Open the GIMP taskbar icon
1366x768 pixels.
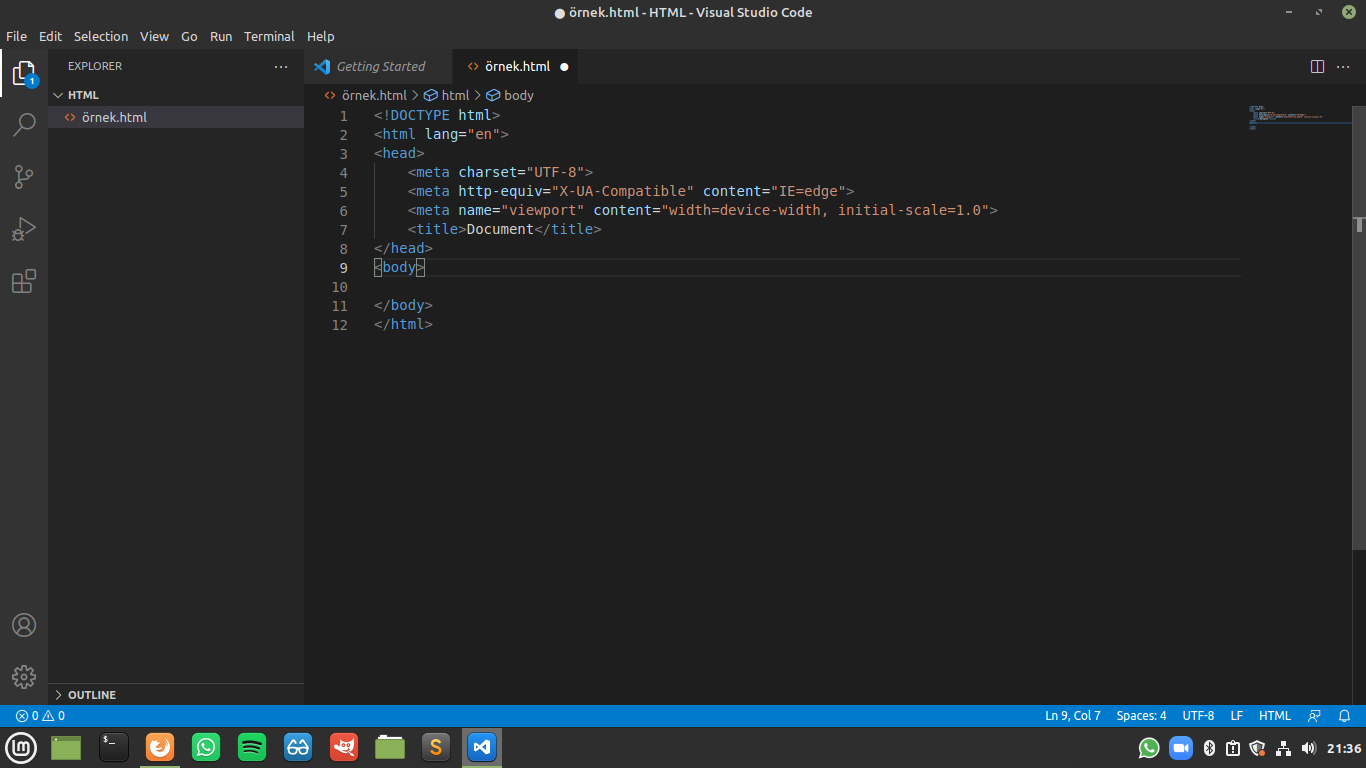click(344, 747)
